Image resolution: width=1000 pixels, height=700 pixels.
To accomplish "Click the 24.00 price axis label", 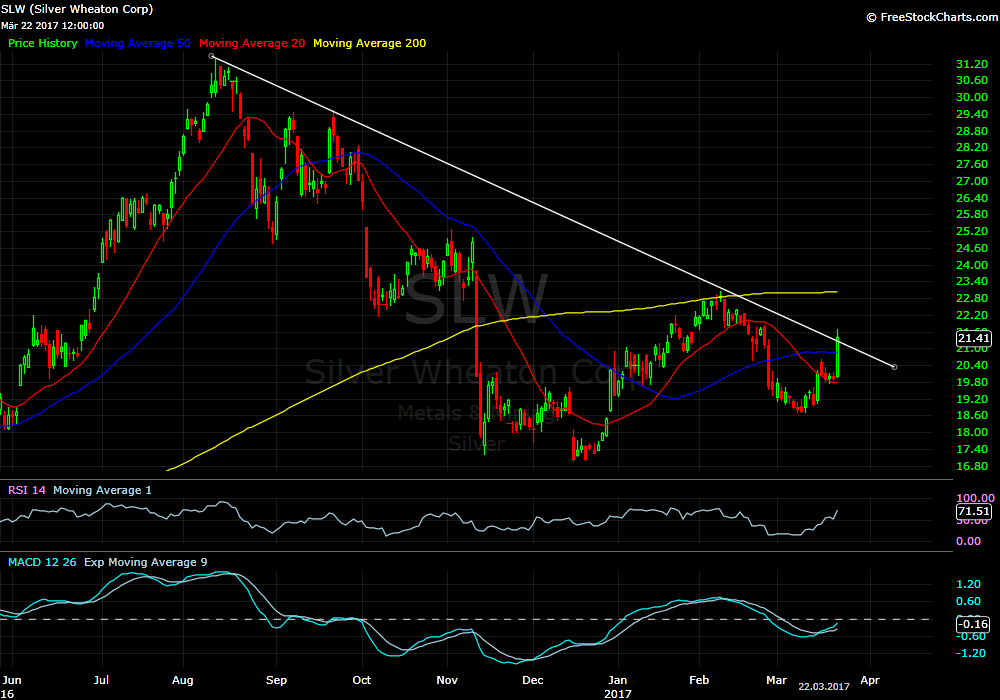I will coord(972,265).
